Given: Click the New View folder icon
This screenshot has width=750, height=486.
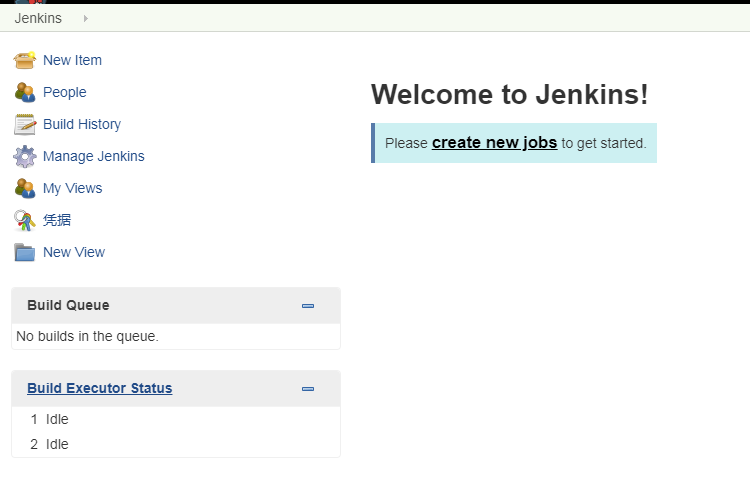Looking at the screenshot, I should (x=24, y=253).
